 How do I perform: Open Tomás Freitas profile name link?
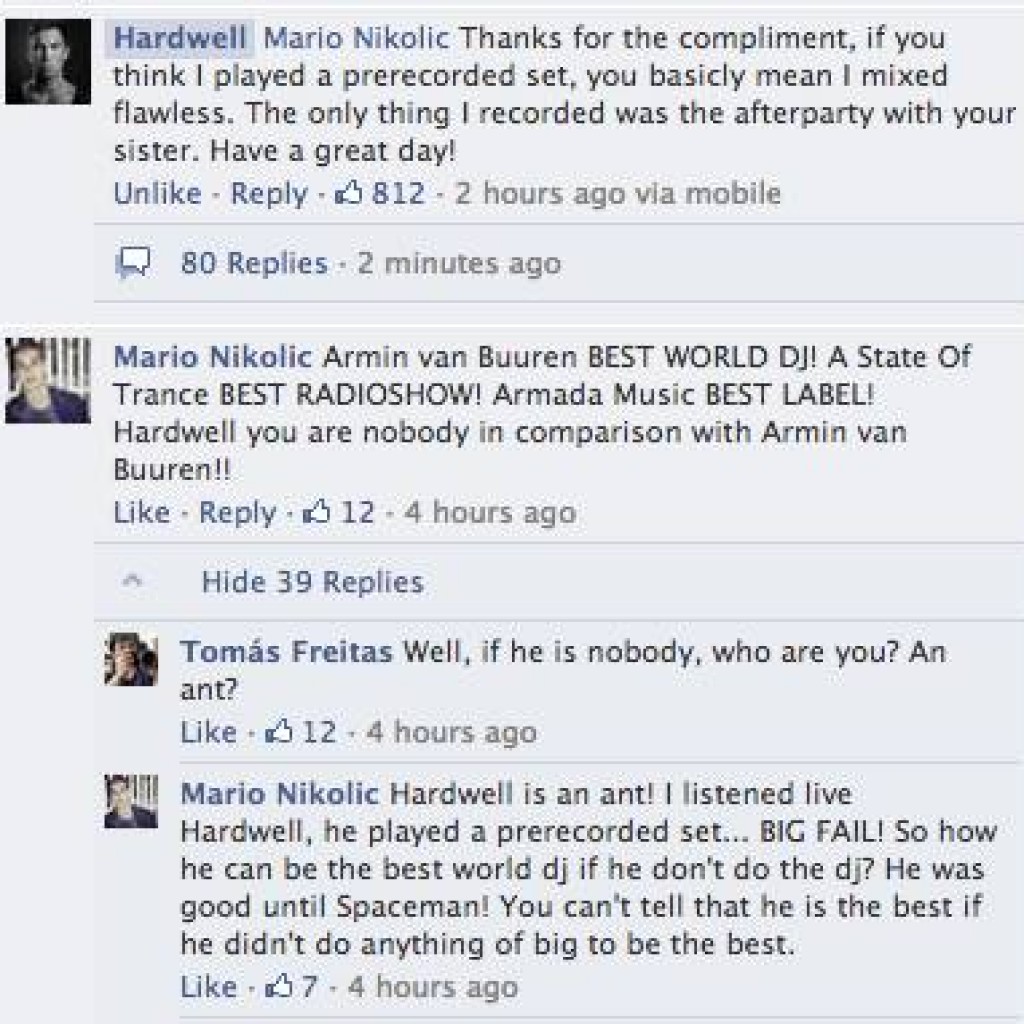tap(287, 652)
